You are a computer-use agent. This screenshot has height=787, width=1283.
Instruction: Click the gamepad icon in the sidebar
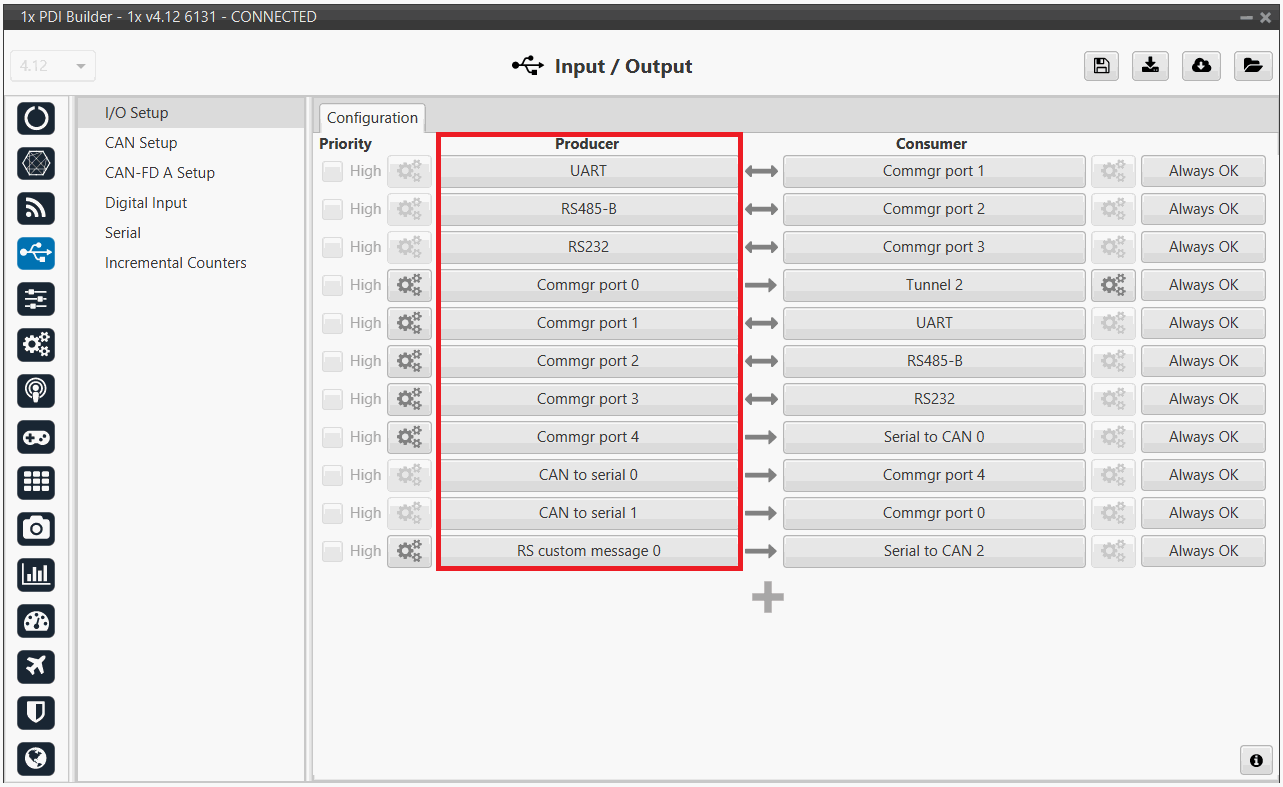tap(36, 437)
